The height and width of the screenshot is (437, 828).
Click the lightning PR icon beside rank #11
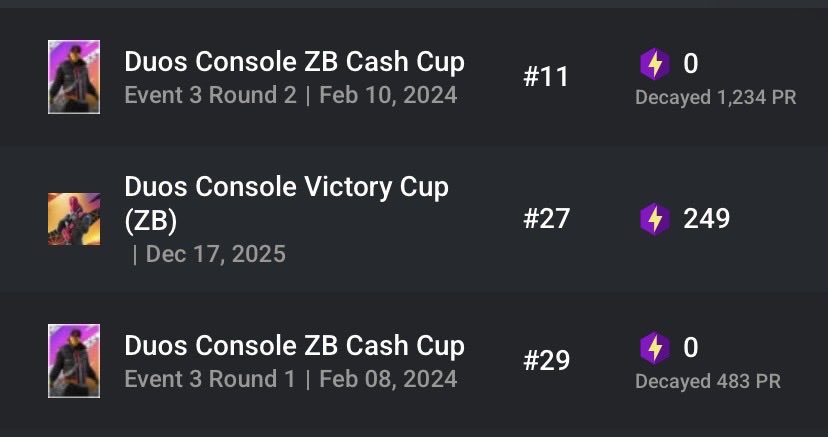click(x=655, y=64)
